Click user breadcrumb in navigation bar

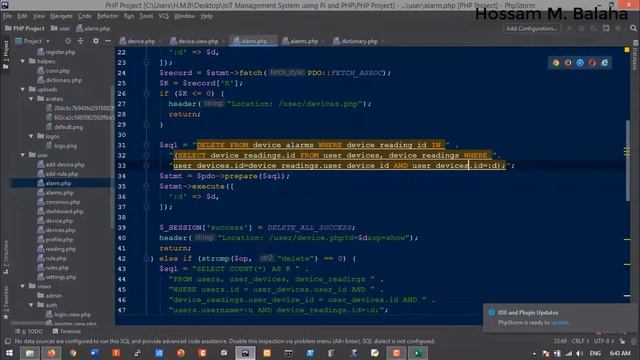click(60, 29)
